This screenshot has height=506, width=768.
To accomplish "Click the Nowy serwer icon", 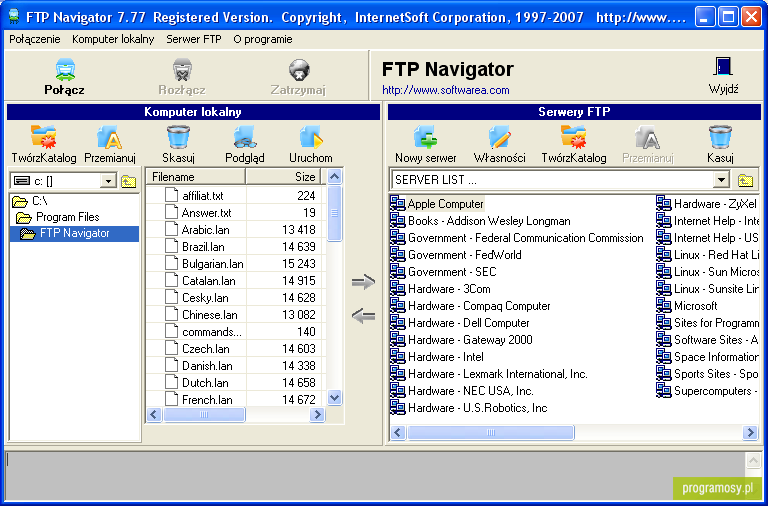I will click(425, 137).
